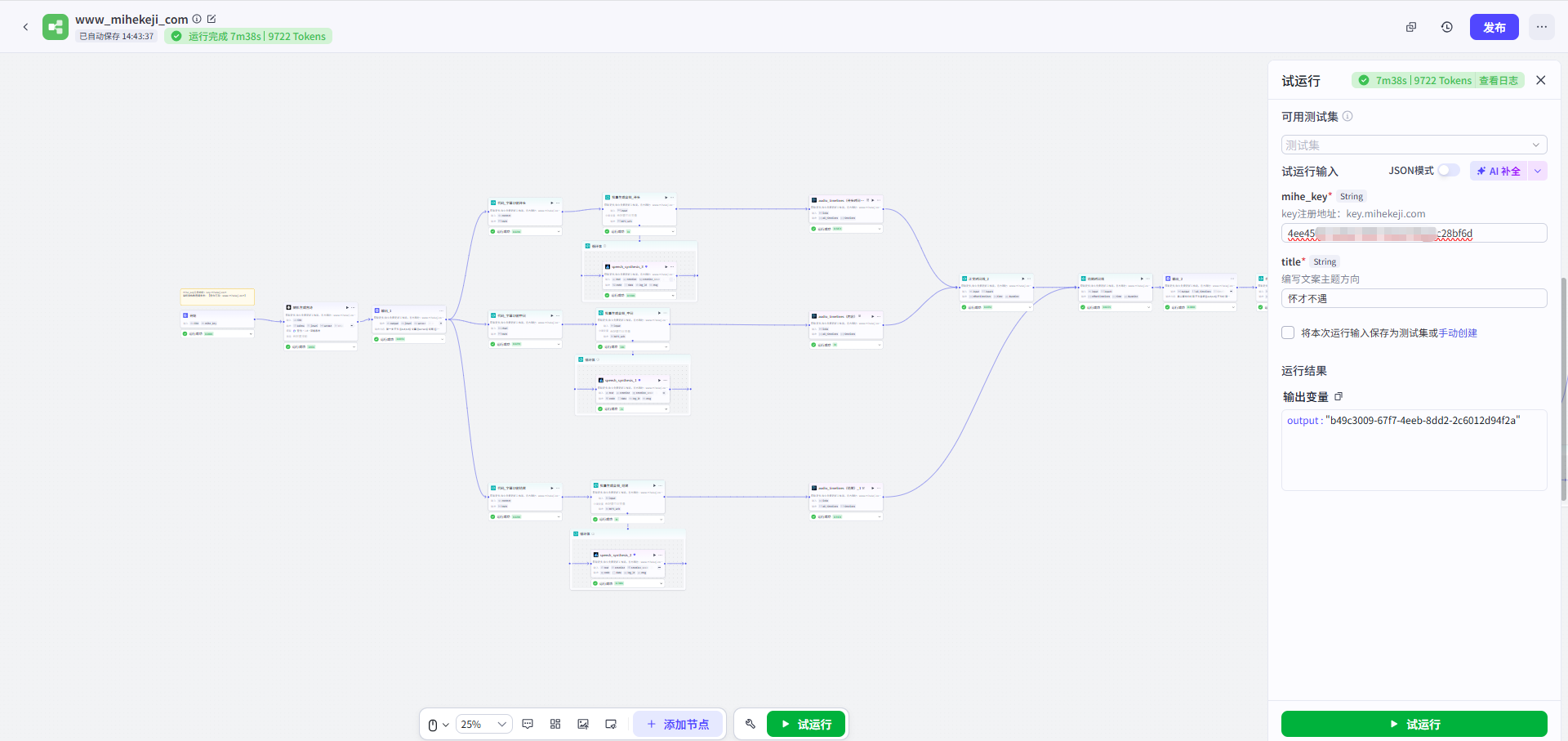Click the wrench debug icon
Screen dimensions: 1568x741
click(x=751, y=724)
